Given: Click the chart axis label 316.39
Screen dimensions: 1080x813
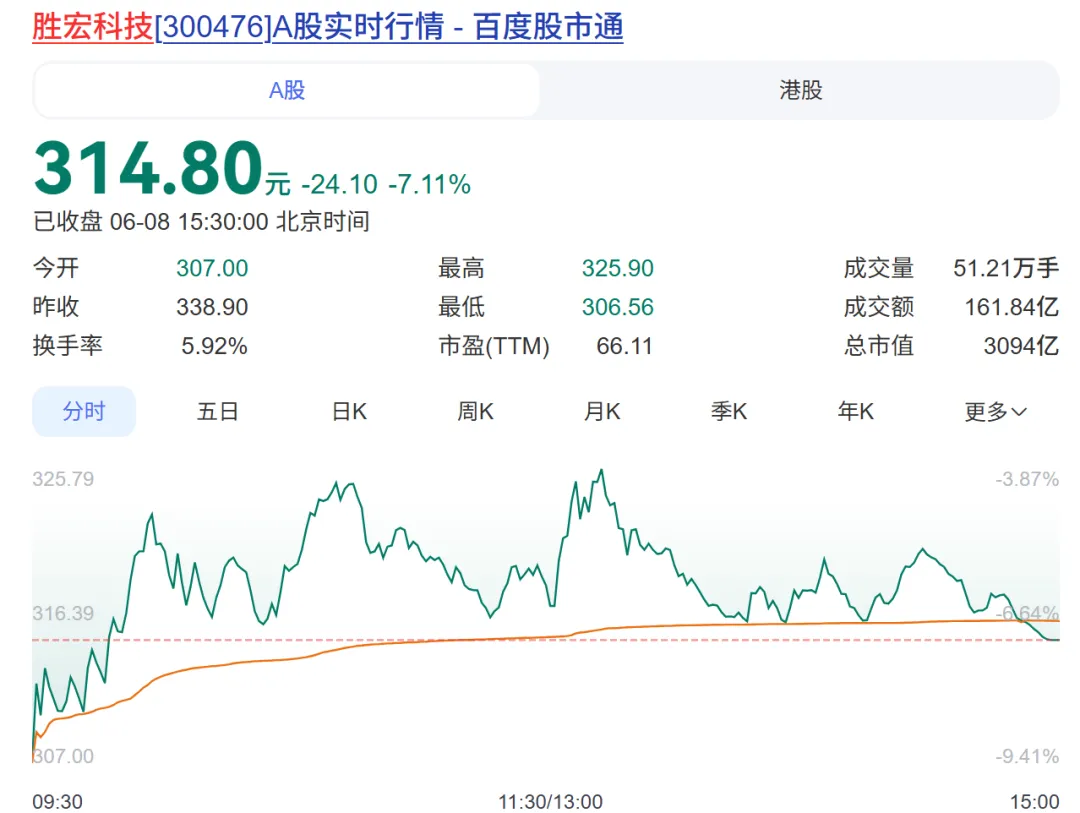Looking at the screenshot, I should pyautogui.click(x=63, y=613).
